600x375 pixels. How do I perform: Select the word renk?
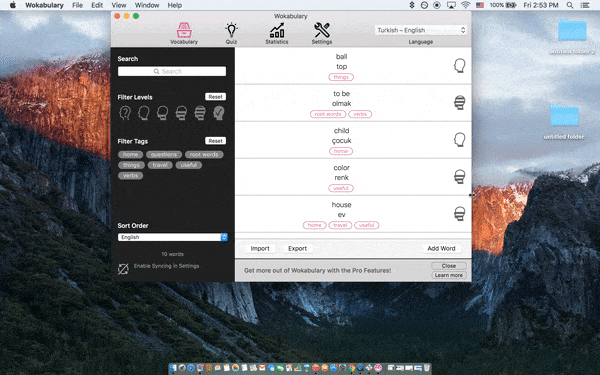pyautogui.click(x=341, y=178)
